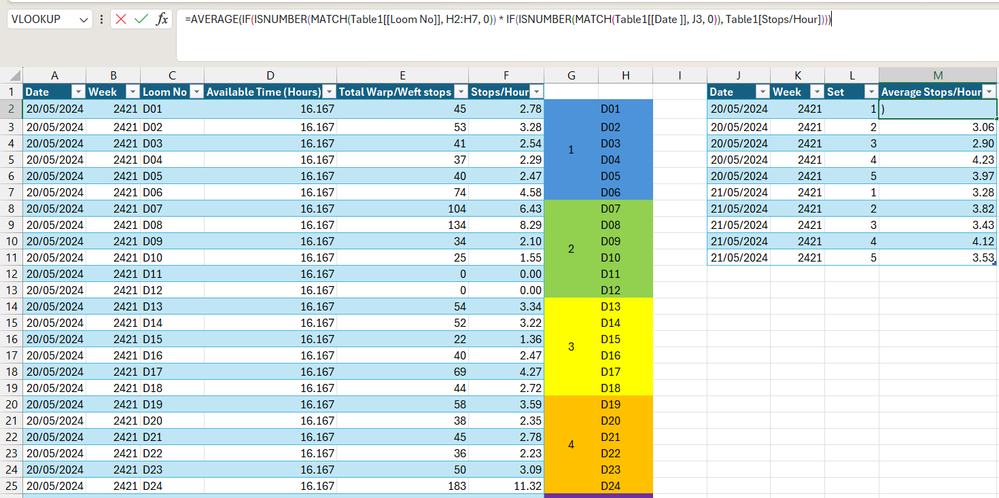Screen dimensions: 999x498
Task: Open the Week filter dropdown in column K
Action: (x=817, y=92)
